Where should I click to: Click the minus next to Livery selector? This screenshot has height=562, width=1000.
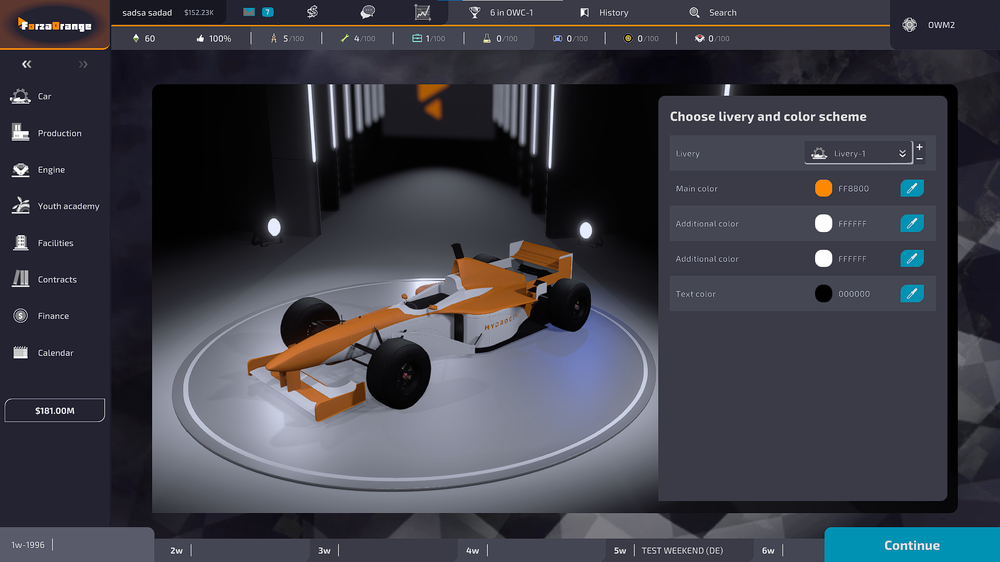pos(919,159)
